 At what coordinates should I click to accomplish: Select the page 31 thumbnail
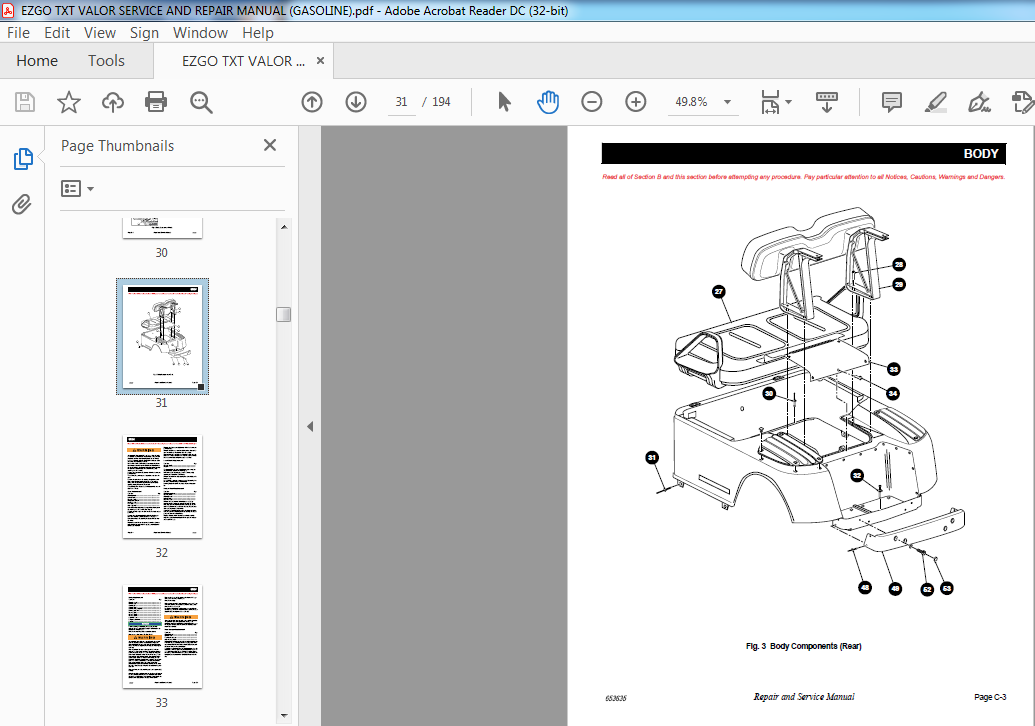[162, 336]
